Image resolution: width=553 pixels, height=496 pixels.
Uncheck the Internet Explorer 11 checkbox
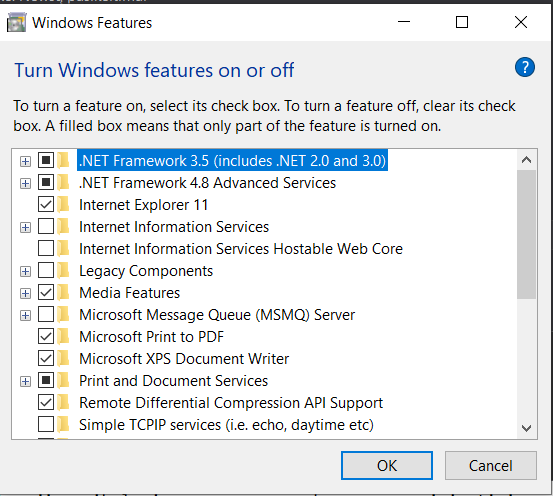tap(46, 204)
